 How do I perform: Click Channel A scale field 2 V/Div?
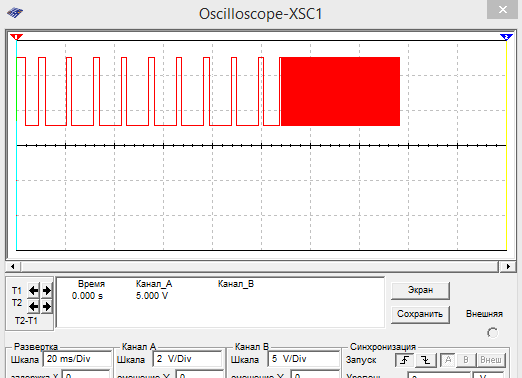(188, 359)
